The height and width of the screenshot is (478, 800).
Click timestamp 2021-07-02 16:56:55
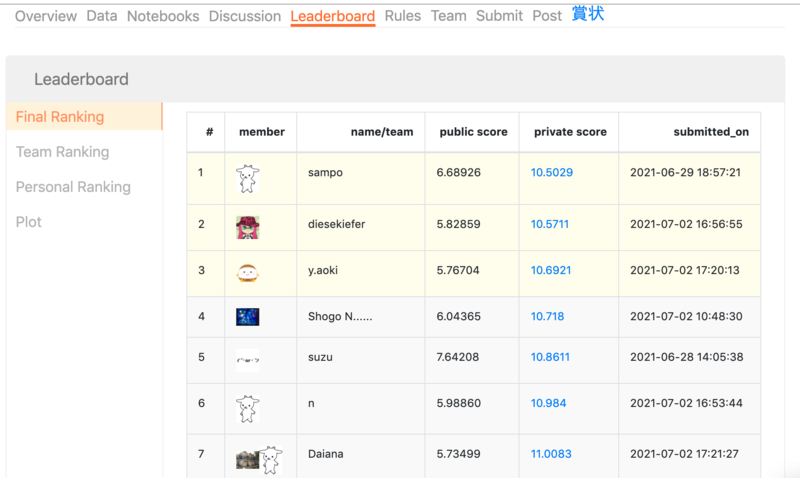(x=686, y=224)
